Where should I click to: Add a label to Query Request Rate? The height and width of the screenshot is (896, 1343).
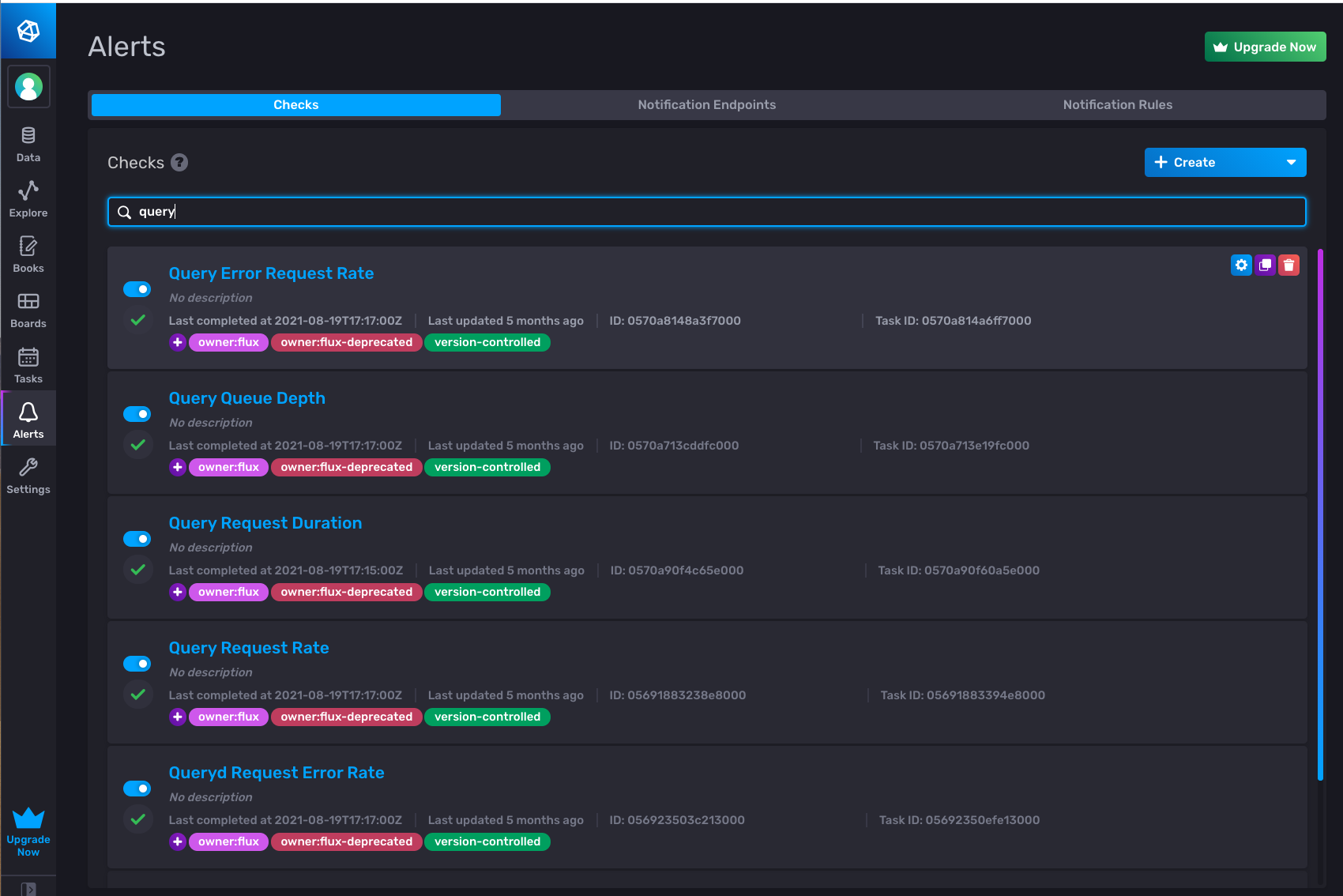(177, 717)
